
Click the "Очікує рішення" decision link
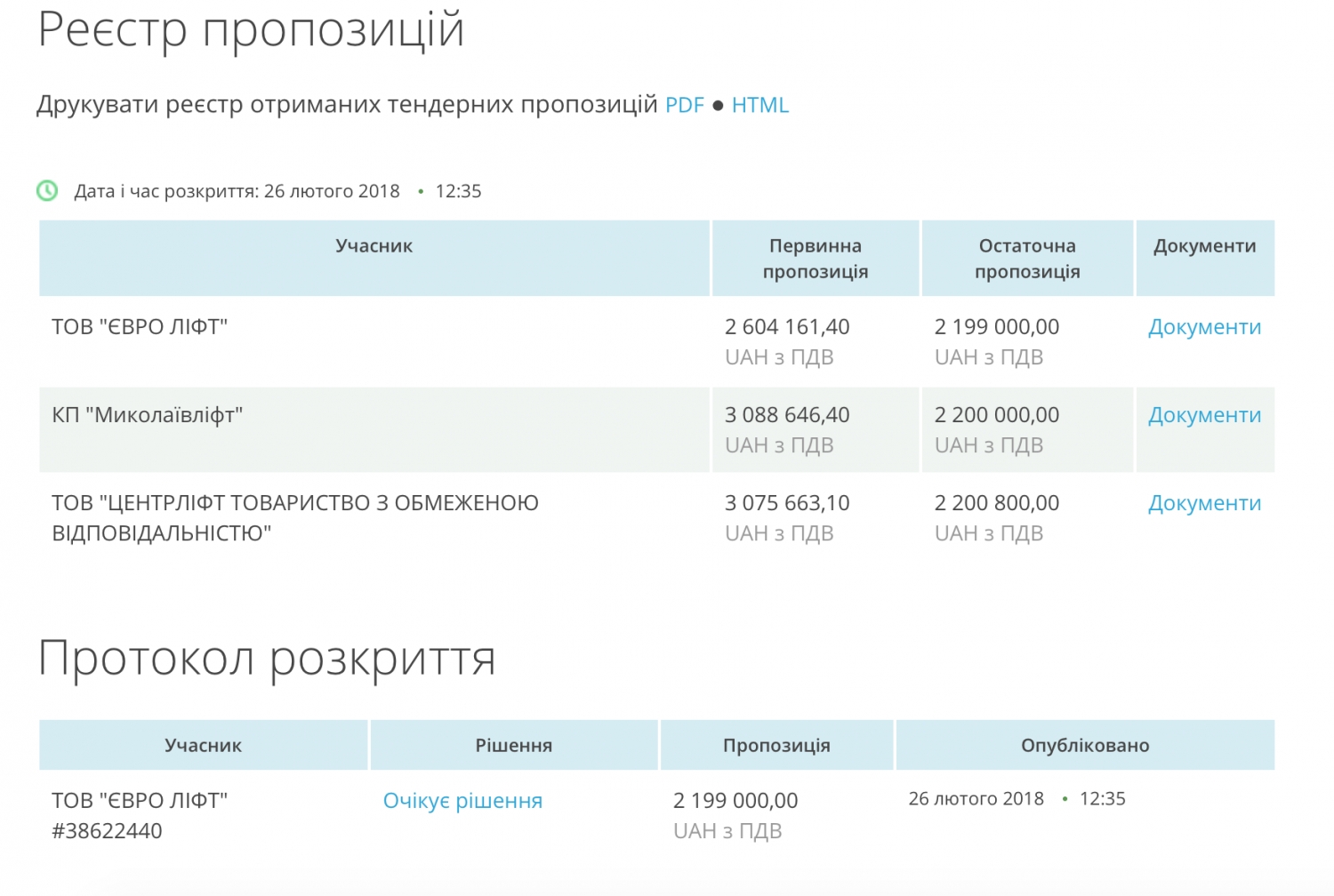coord(462,801)
